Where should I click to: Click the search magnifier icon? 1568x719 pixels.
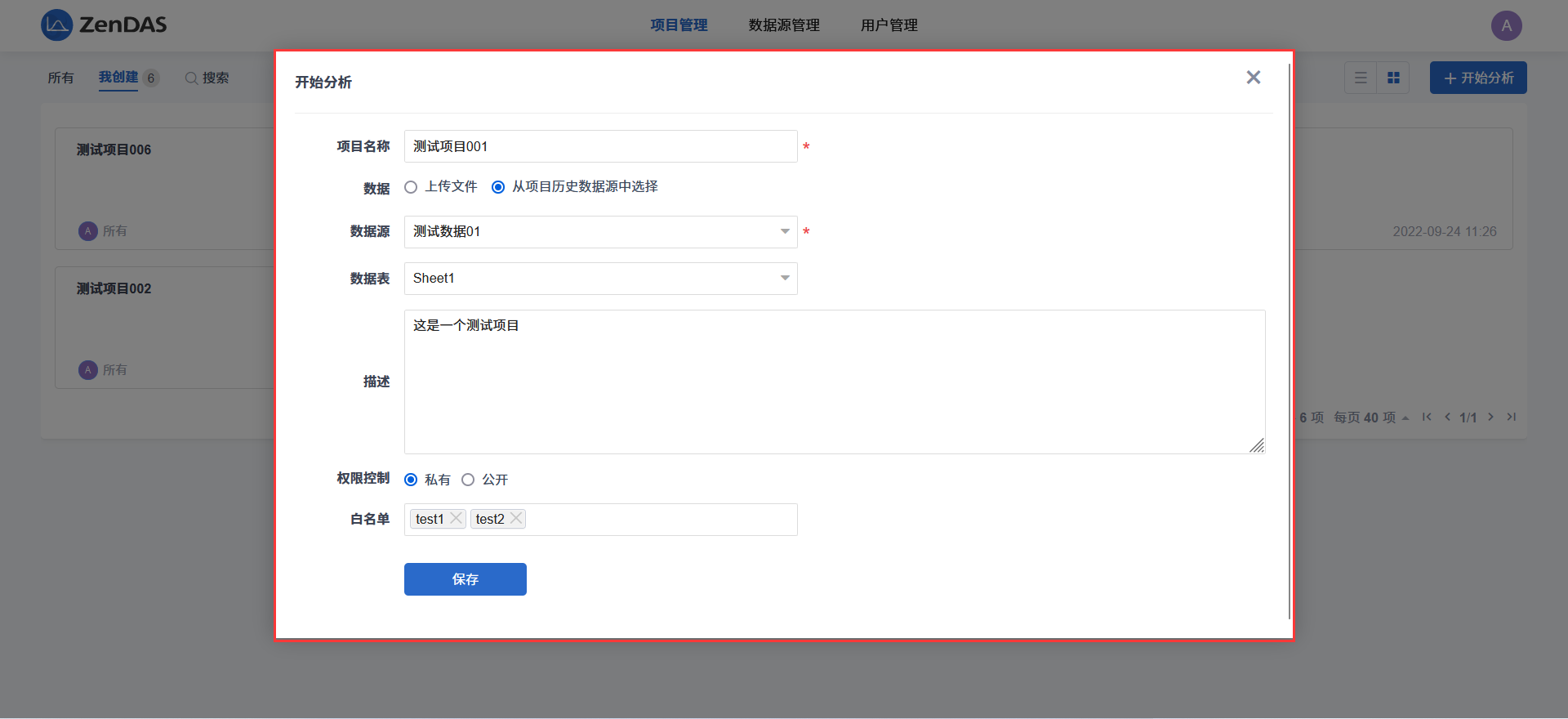click(191, 78)
